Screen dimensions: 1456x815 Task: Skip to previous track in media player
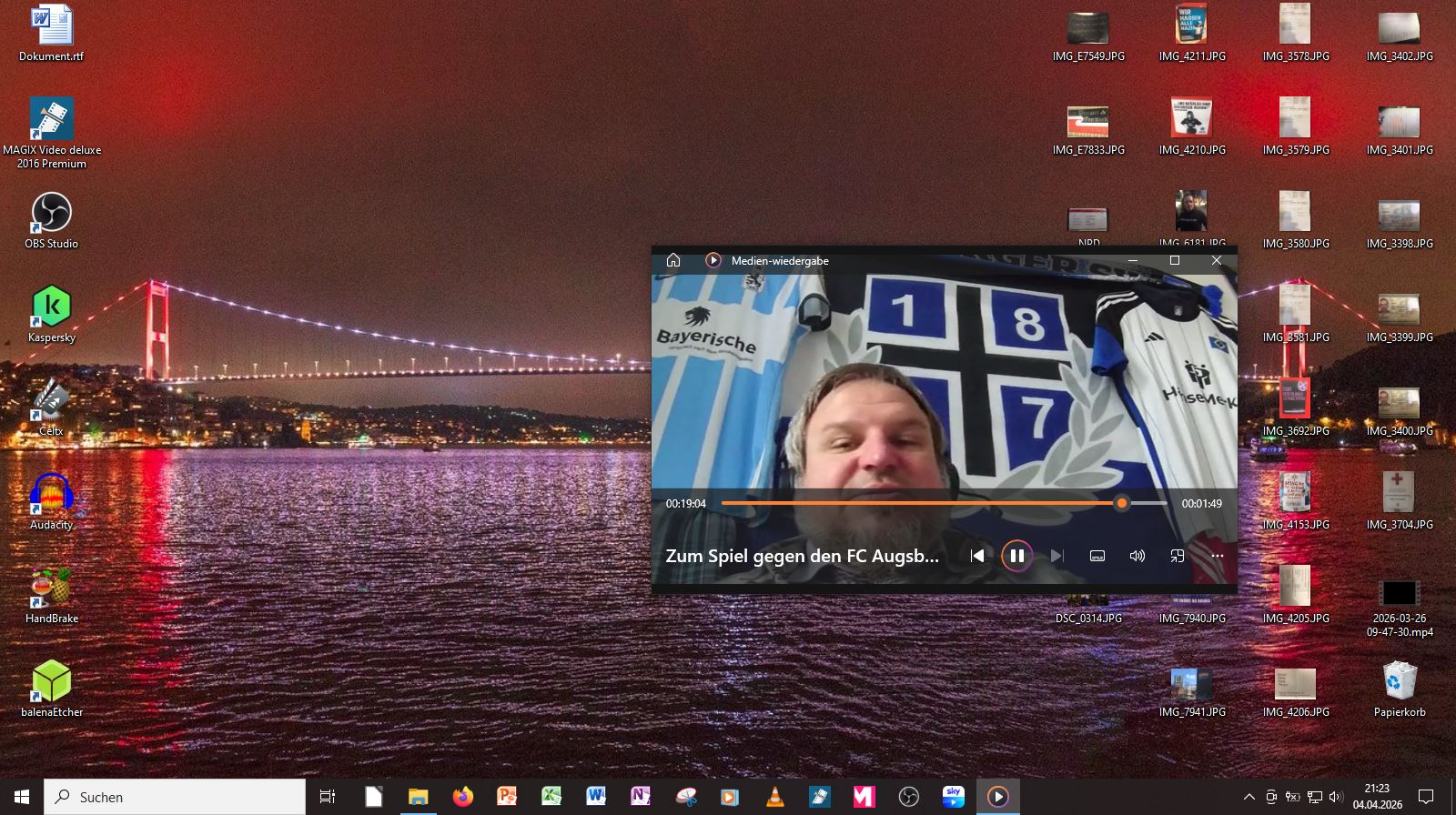[x=976, y=556]
